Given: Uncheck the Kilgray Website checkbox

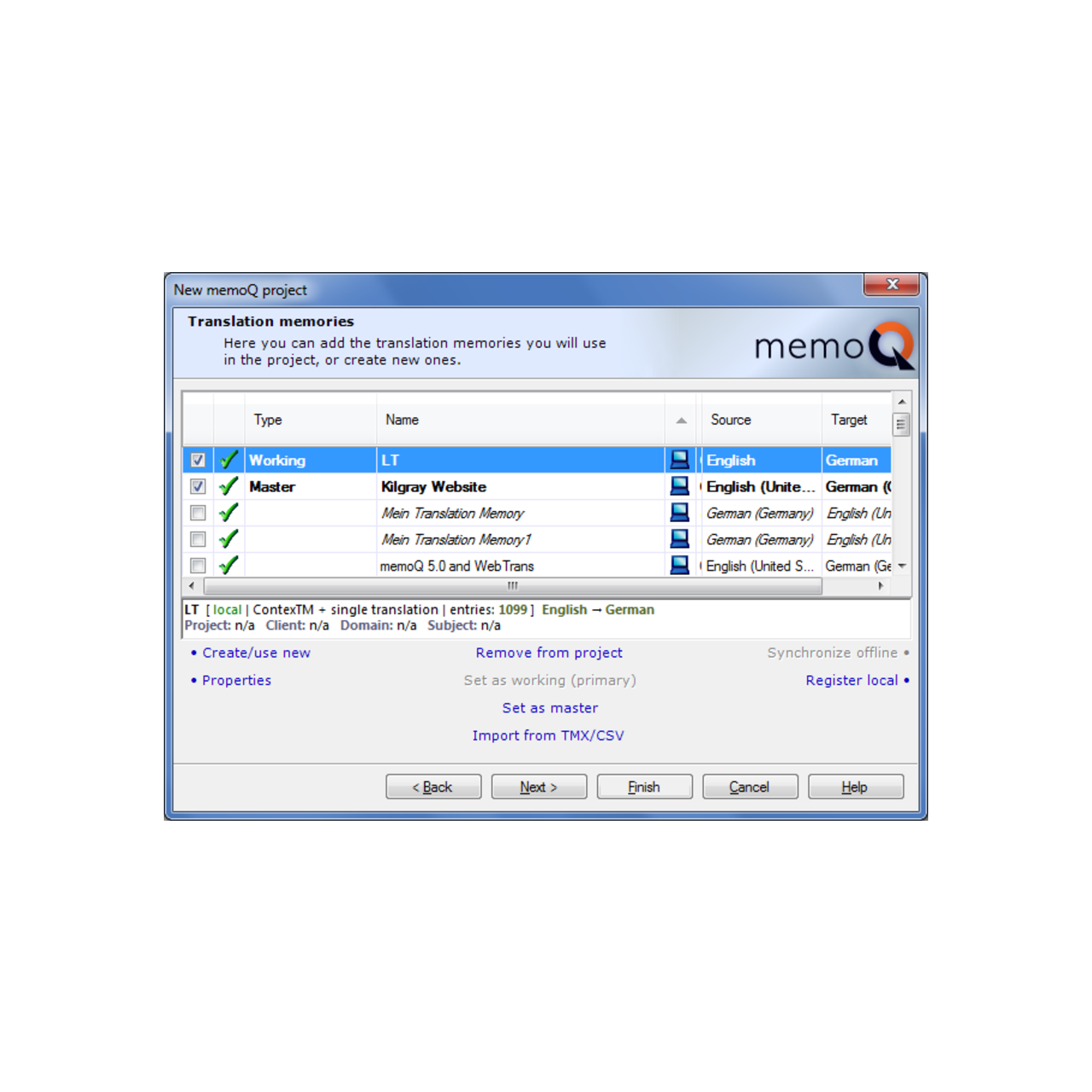Looking at the screenshot, I should click(x=197, y=485).
